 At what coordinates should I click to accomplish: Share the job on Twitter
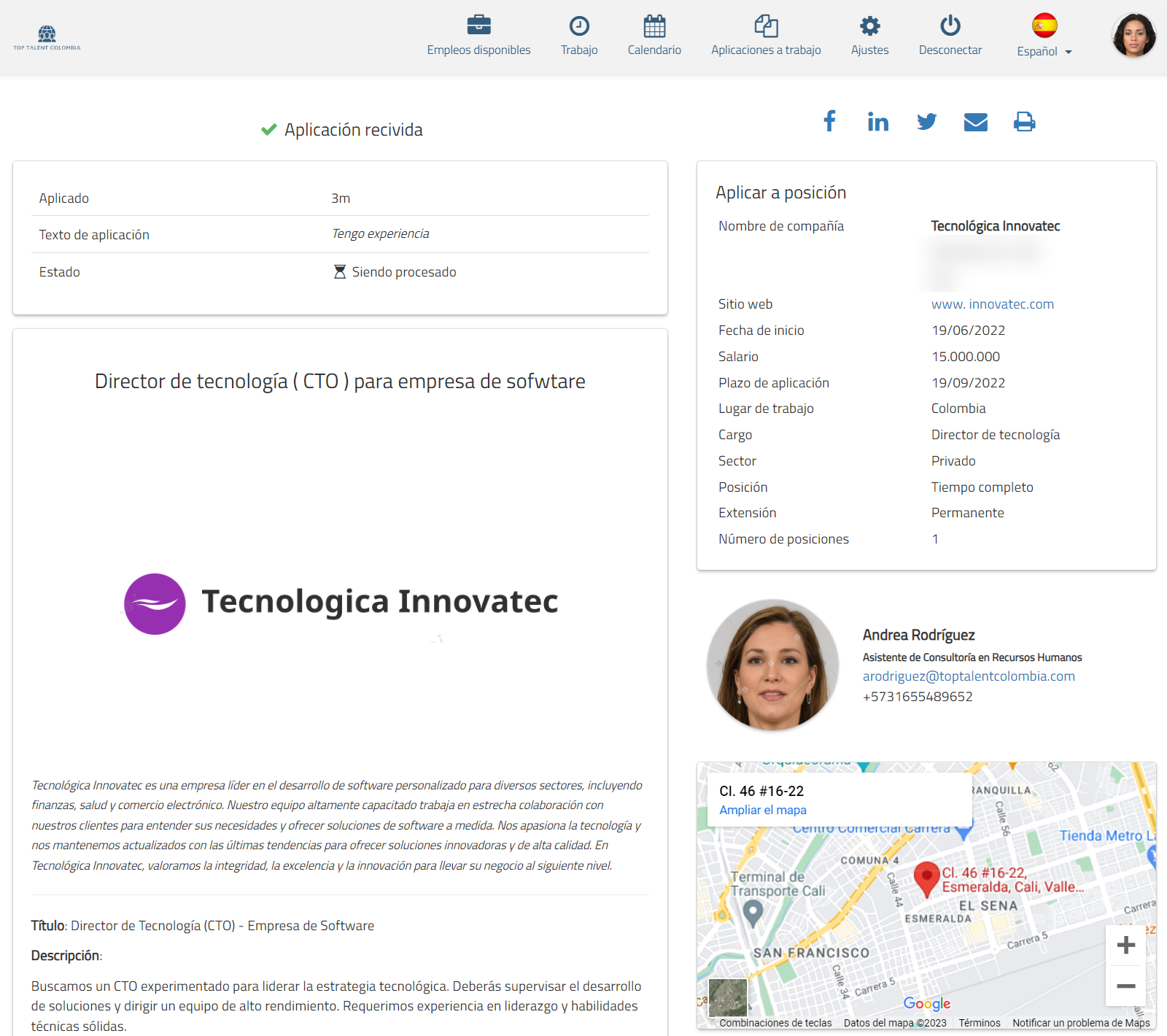pyautogui.click(x=927, y=121)
